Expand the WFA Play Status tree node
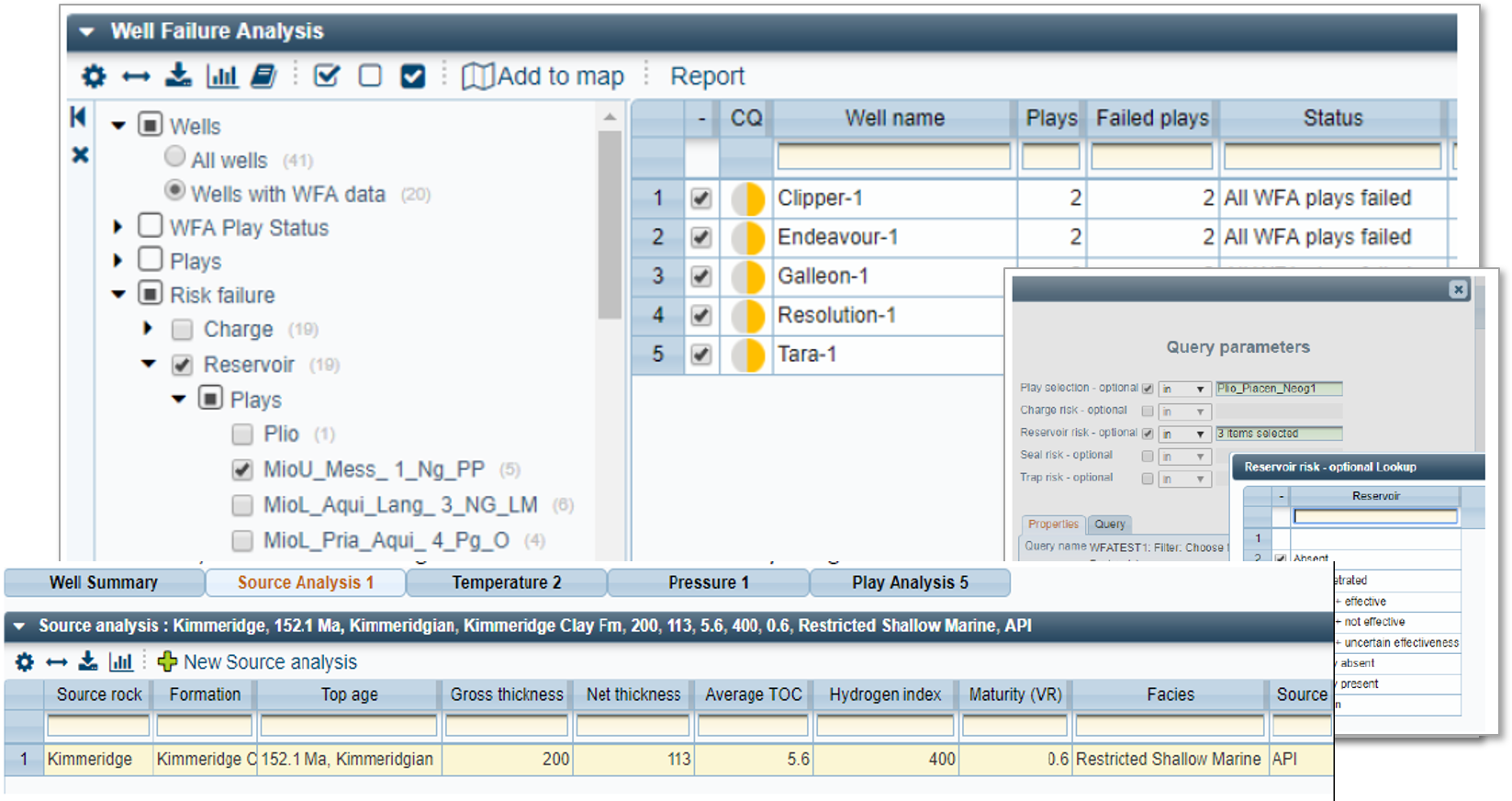Image resolution: width=1512 pixels, height=801 pixels. 118,227
